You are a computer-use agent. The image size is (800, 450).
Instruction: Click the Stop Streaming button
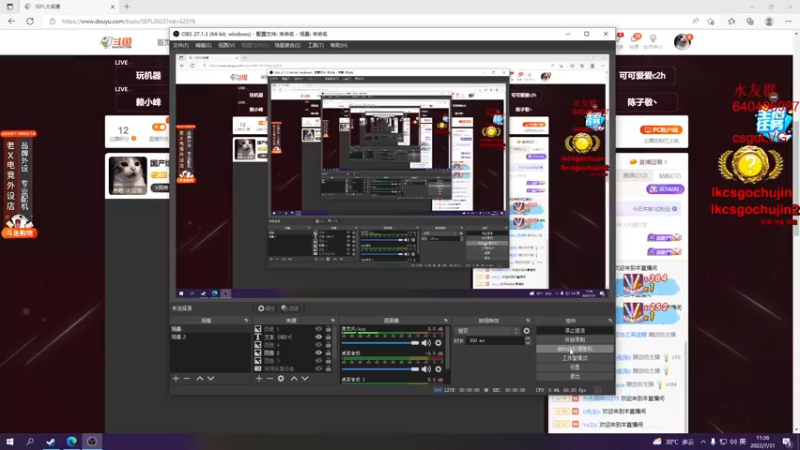[574, 331]
